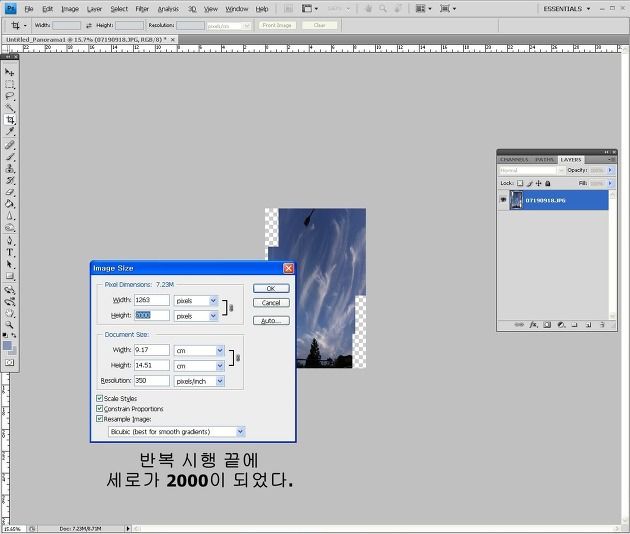Select the Path Selection tool
Screen dimensions: 630x534
pyautogui.click(x=10, y=264)
